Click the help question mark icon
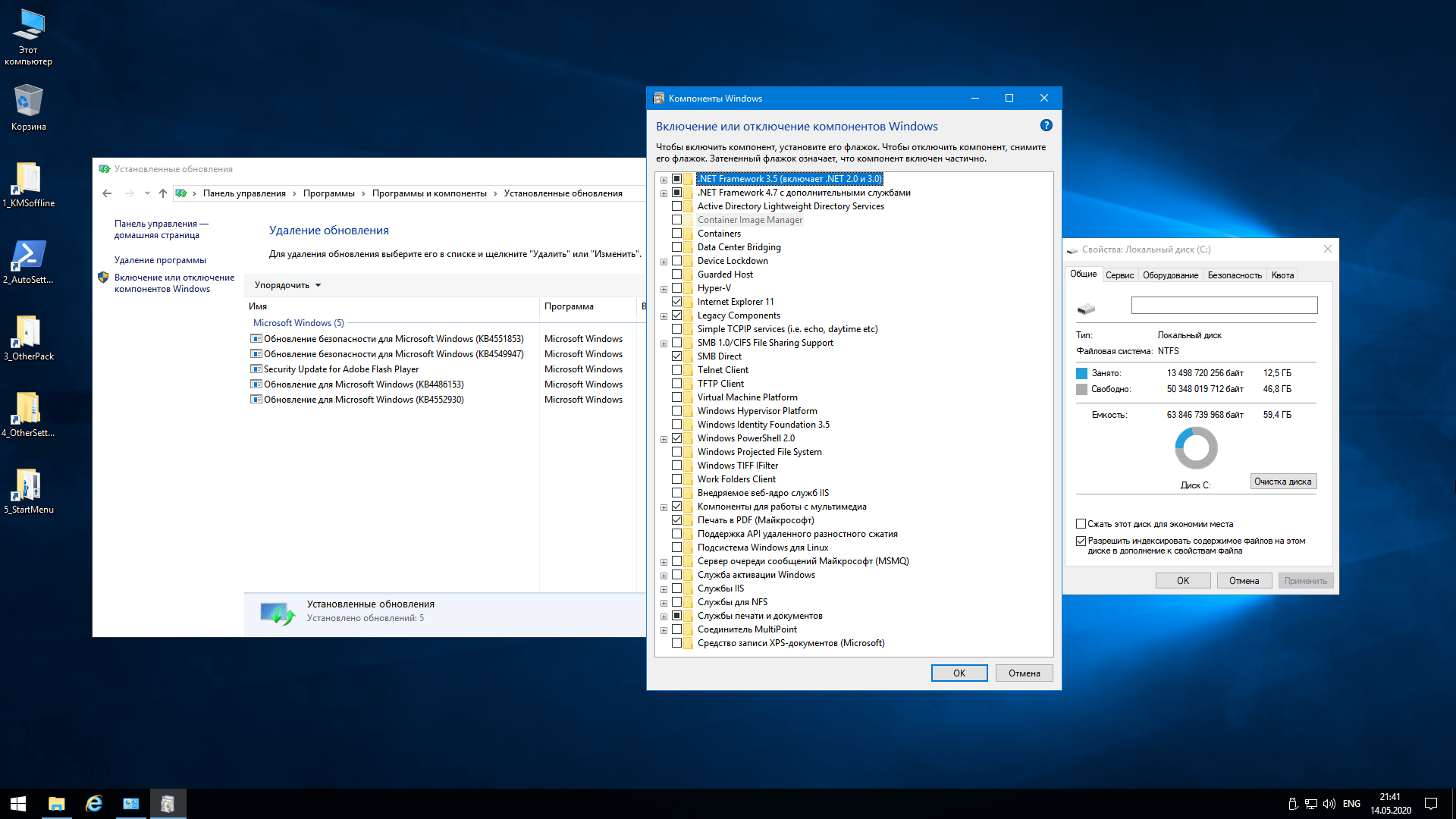This screenshot has height=819, width=1456. click(x=1046, y=126)
